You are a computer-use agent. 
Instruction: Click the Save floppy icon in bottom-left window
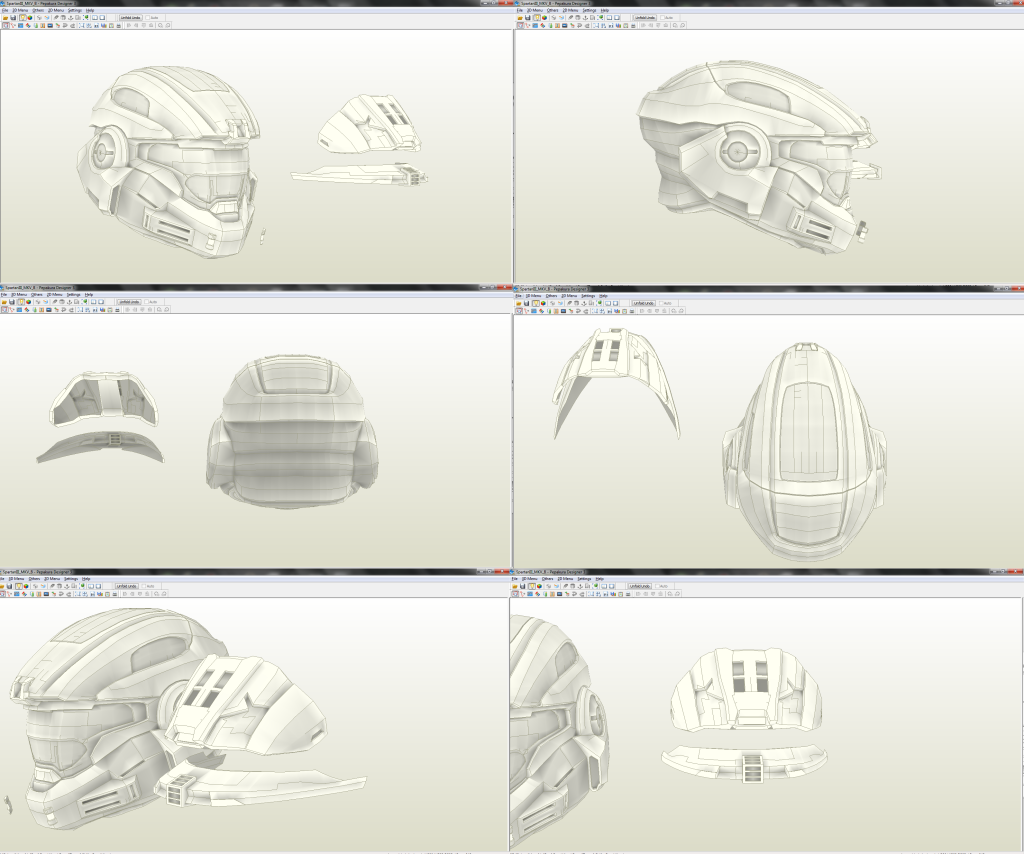tap(9, 586)
